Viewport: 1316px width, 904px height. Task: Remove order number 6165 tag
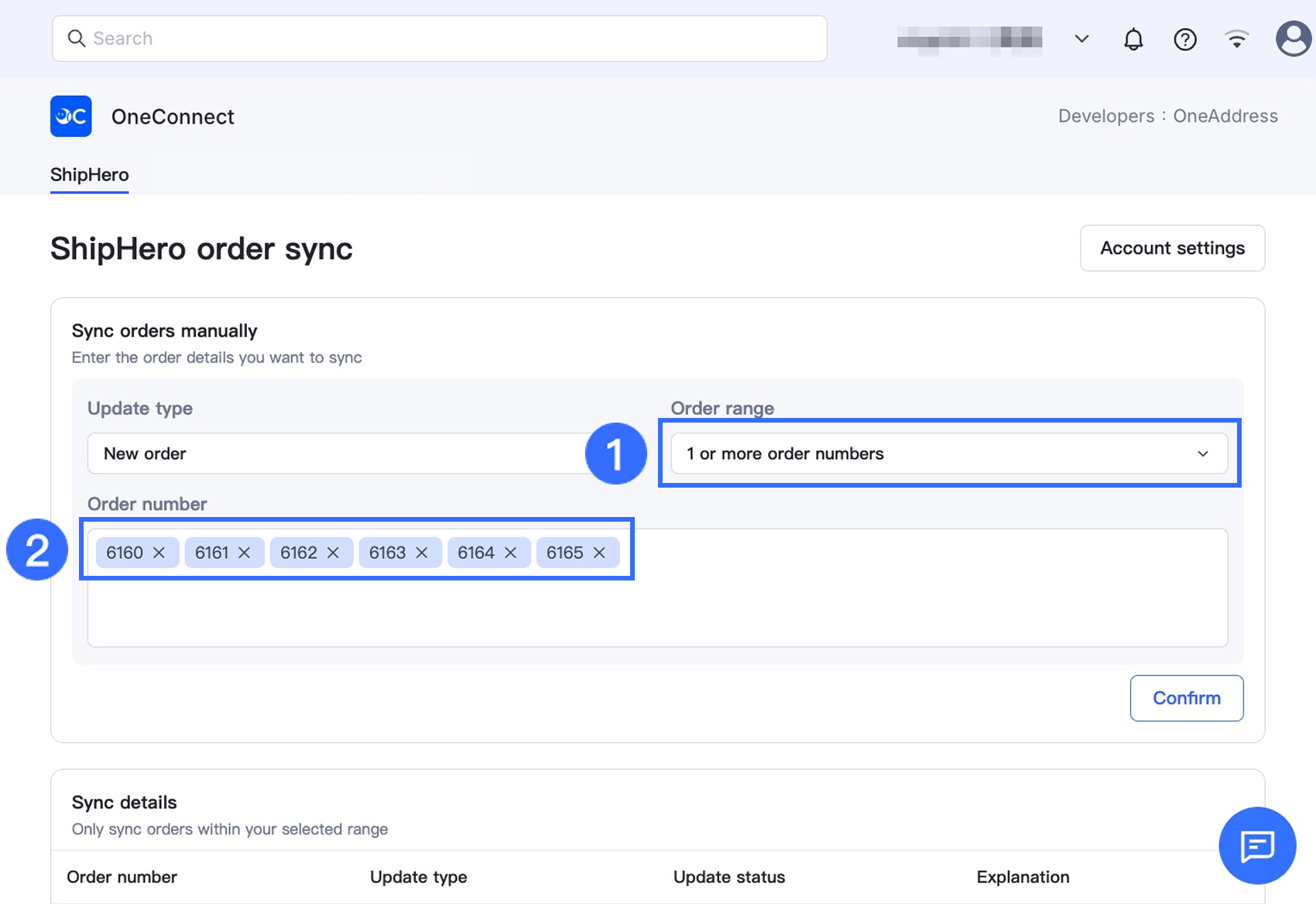[x=599, y=553]
